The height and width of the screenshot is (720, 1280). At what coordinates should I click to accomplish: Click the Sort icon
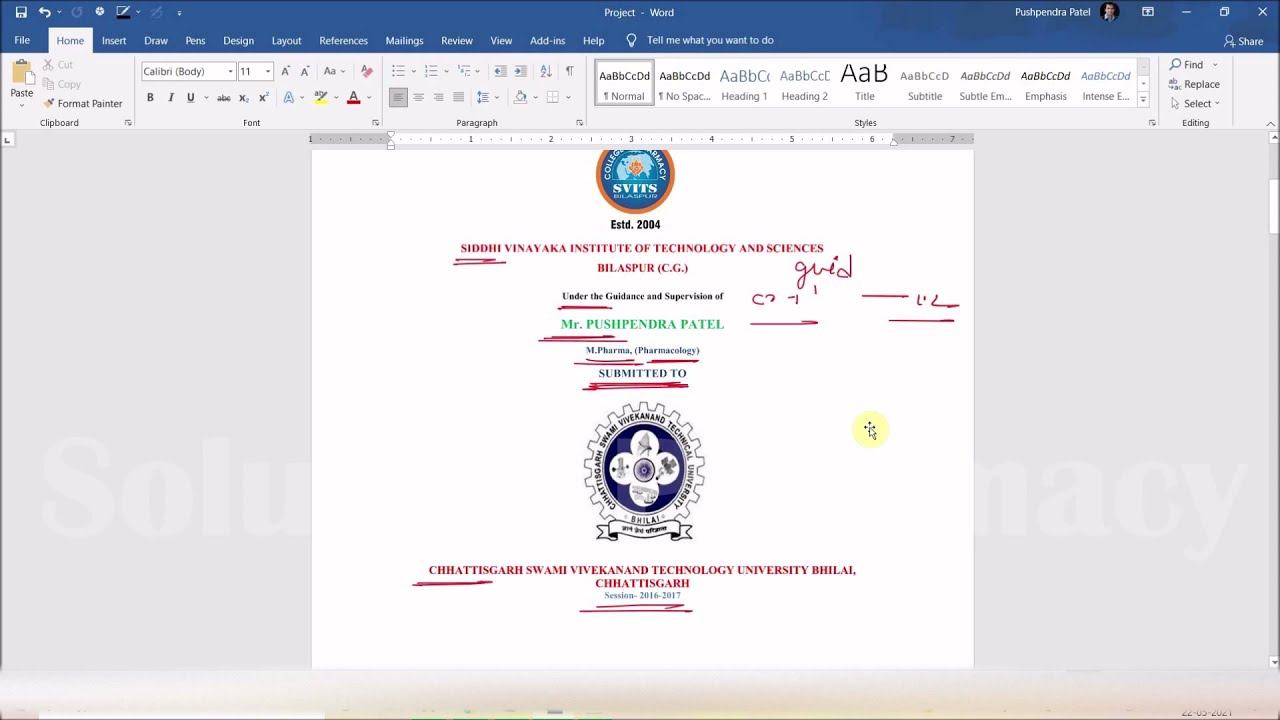546,71
